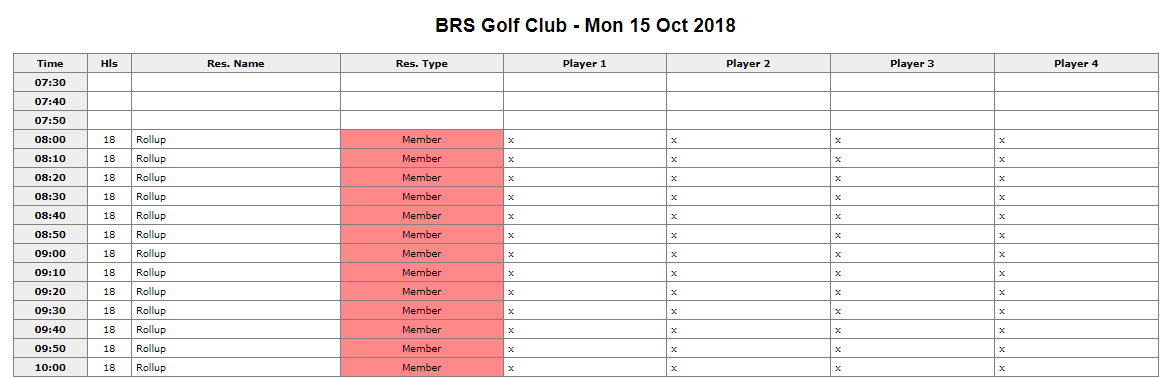
Task: Select the Player 4 column header
Action: pyautogui.click(x=1076, y=63)
